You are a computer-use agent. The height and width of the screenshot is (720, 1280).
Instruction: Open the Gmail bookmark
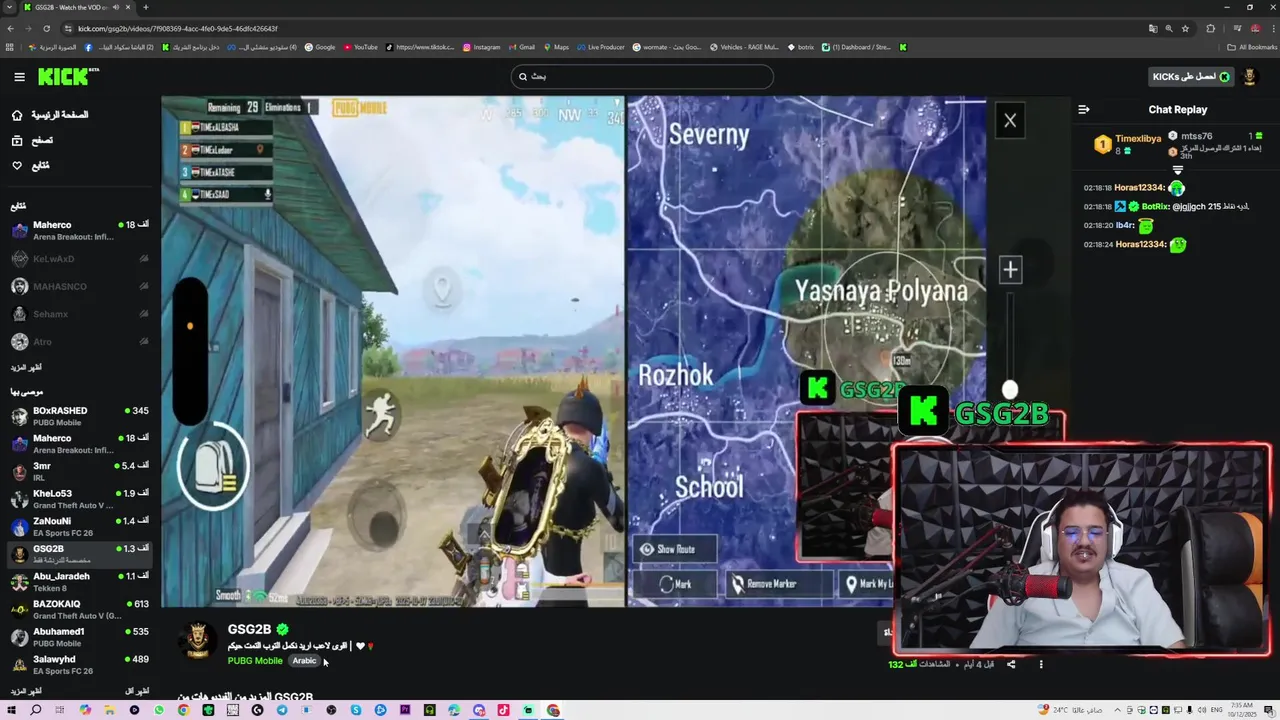click(x=521, y=47)
